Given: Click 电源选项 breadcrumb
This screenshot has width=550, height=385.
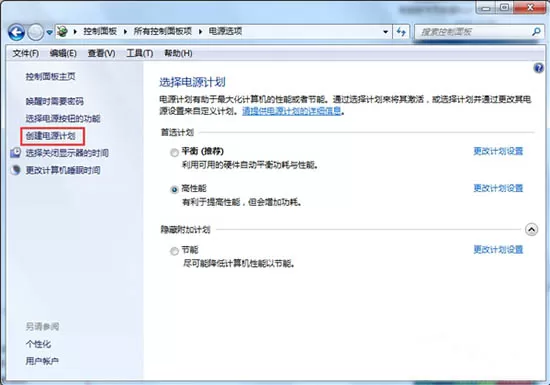Looking at the screenshot, I should pyautogui.click(x=226, y=32).
